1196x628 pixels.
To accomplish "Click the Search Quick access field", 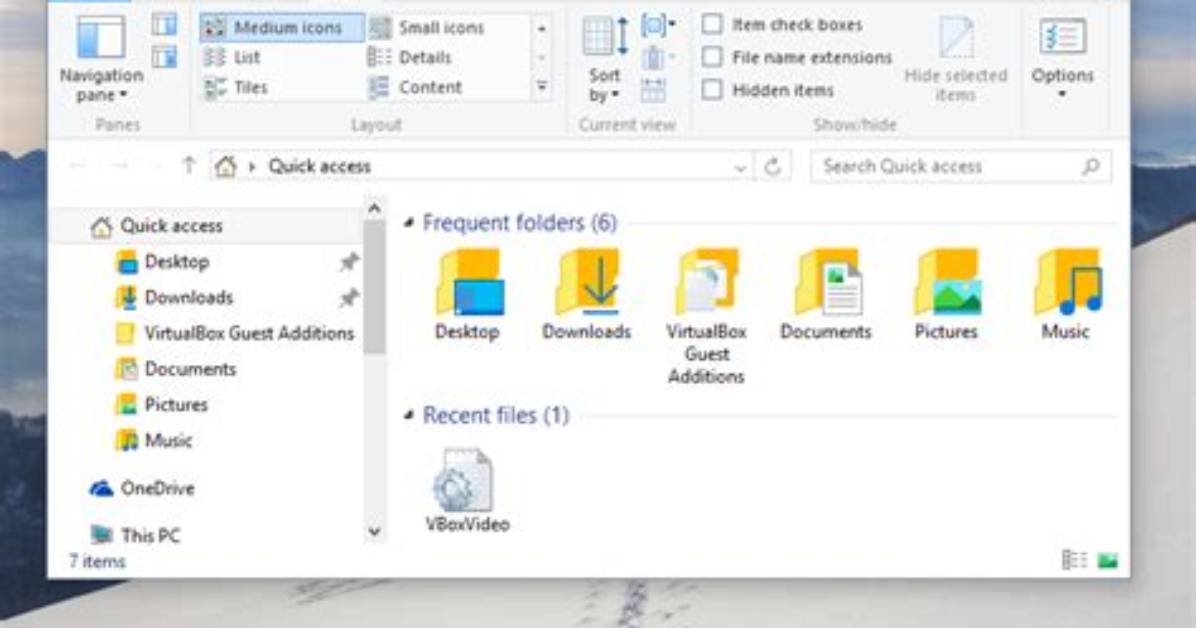I will pos(961,166).
